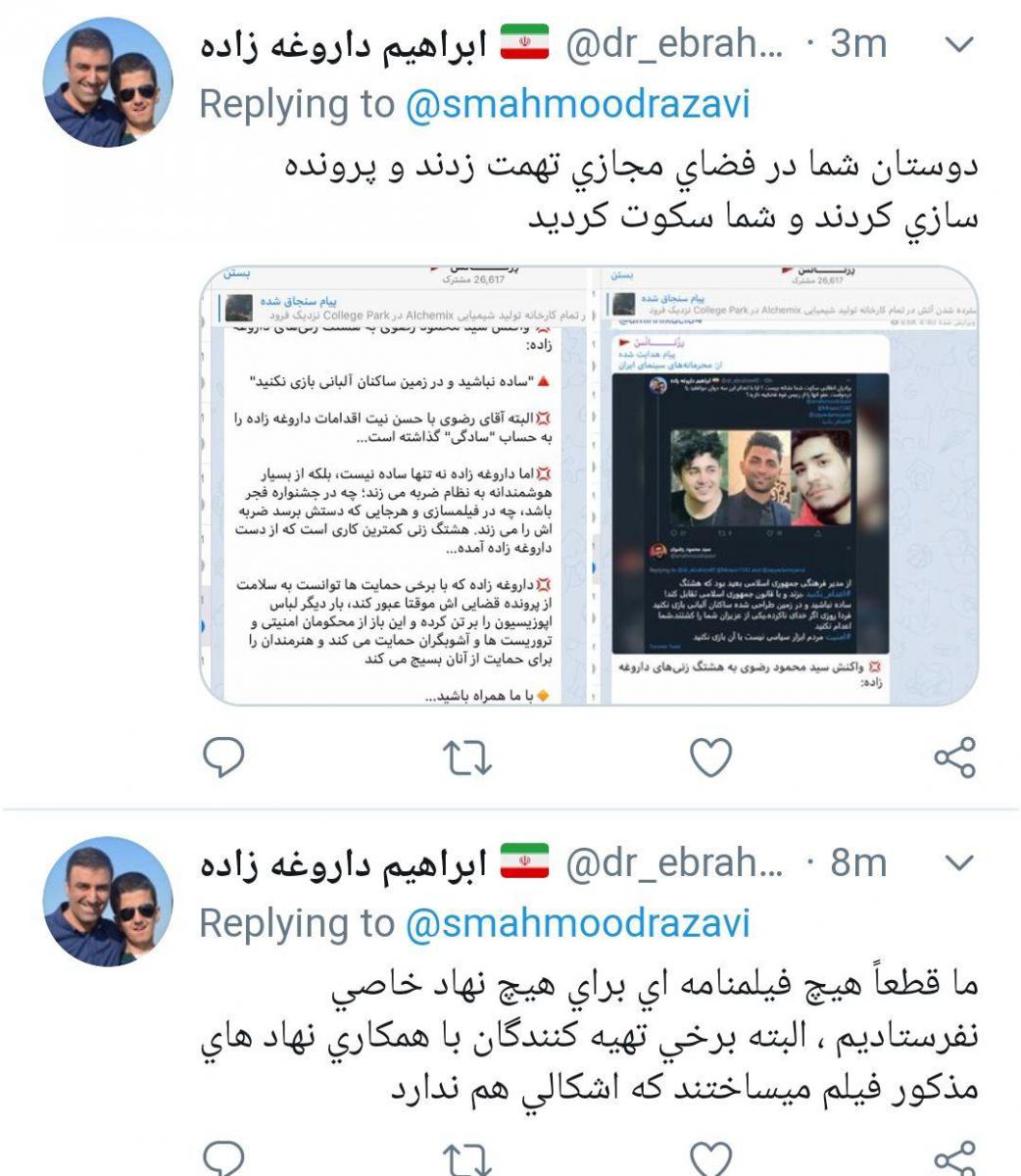1021x1176 pixels.
Task: Open the second tweet's 8m timestamp
Action: coord(857,863)
